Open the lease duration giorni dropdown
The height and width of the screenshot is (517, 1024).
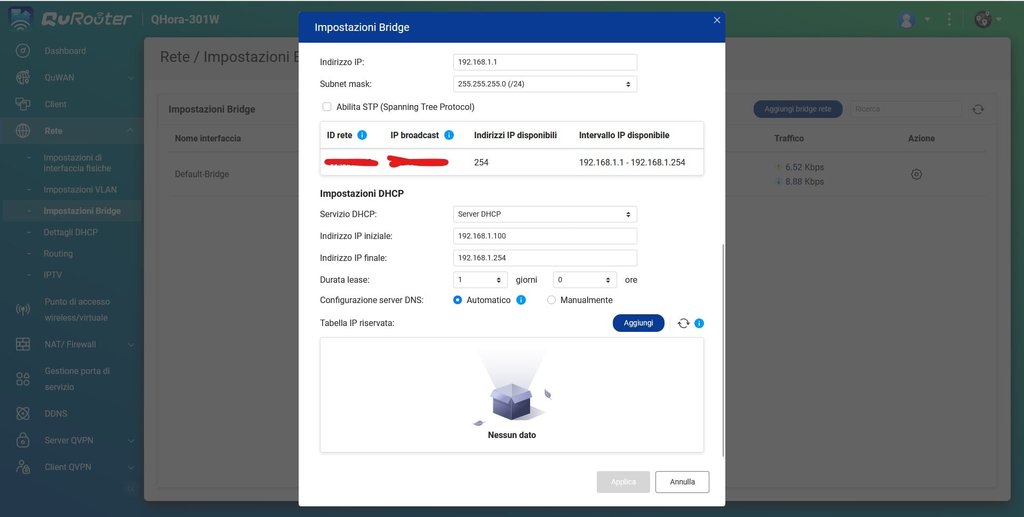(481, 280)
